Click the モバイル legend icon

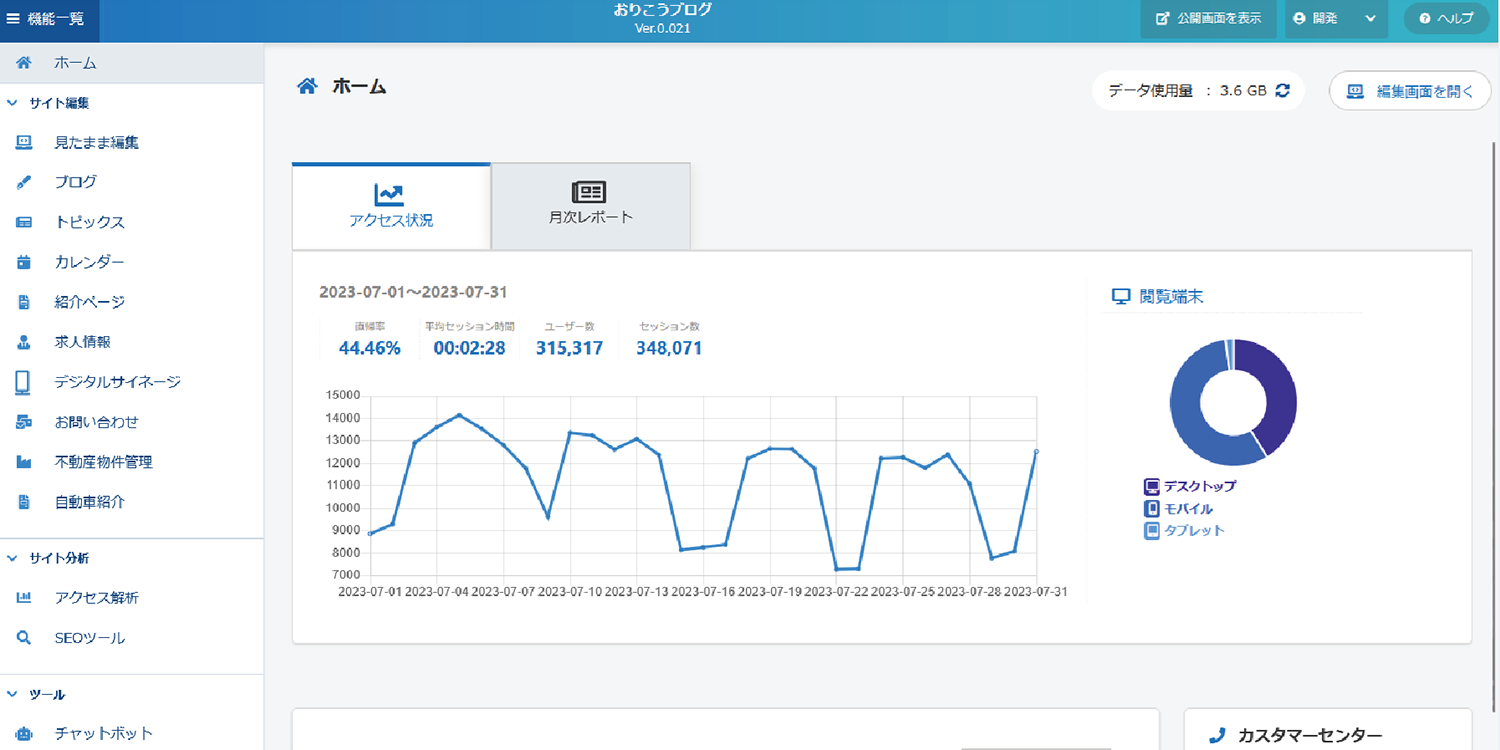point(1151,509)
